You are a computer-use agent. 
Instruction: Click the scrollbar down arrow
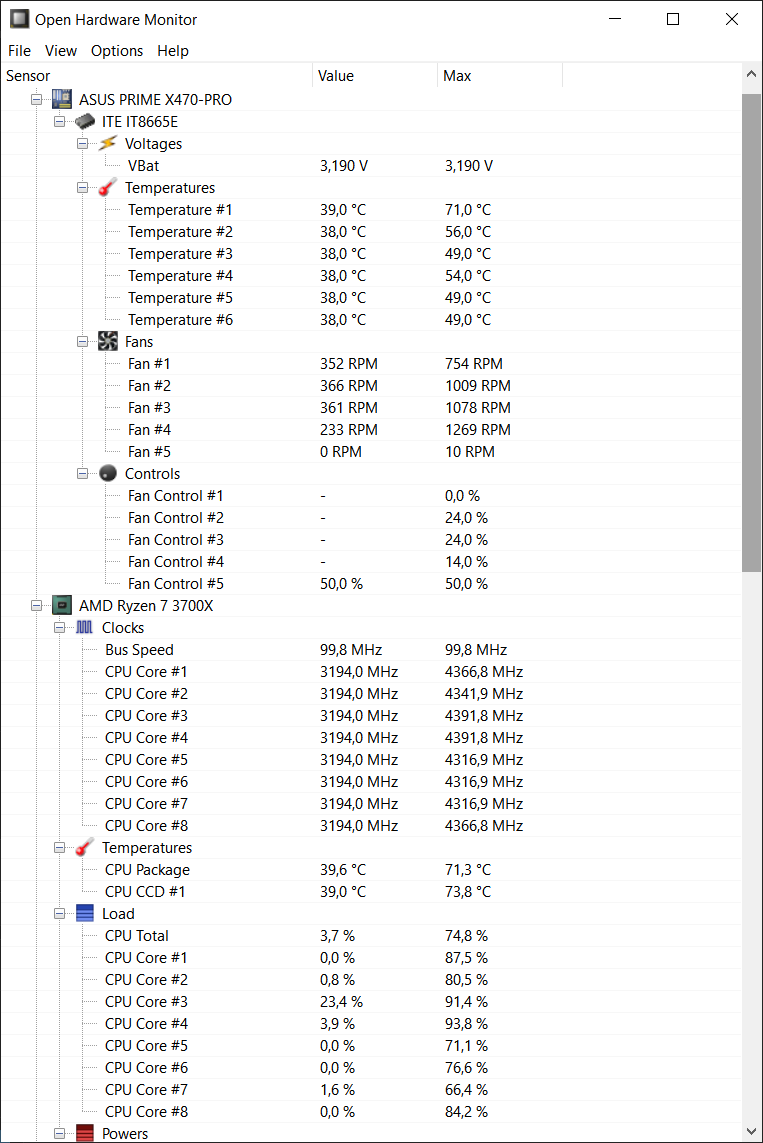pyautogui.click(x=751, y=1132)
